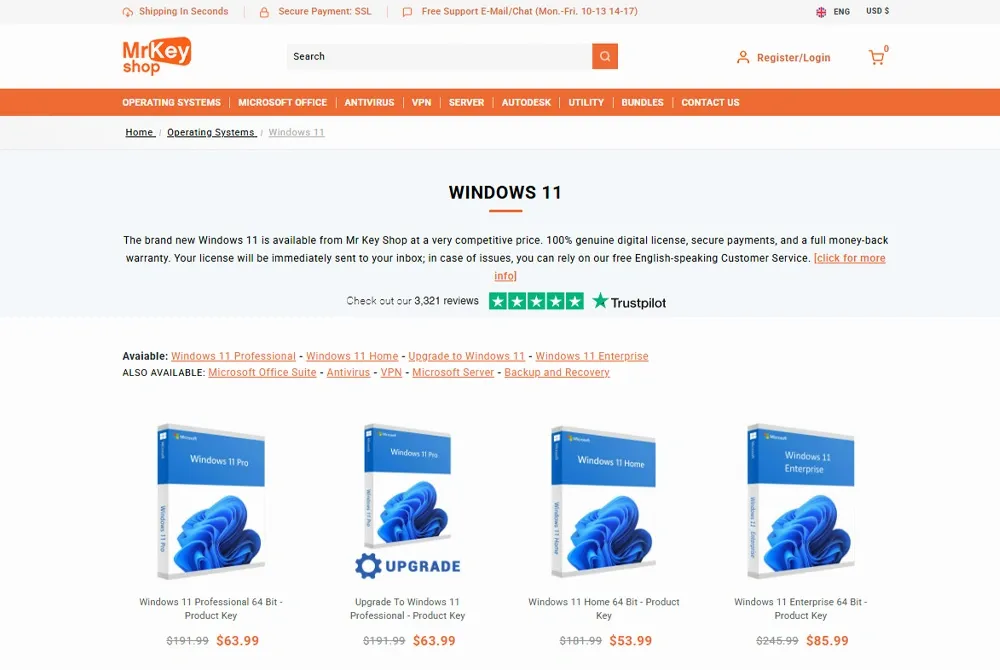The image size is (1000, 670).
Task: Click the Trustpilot five-star rating
Action: [536, 301]
